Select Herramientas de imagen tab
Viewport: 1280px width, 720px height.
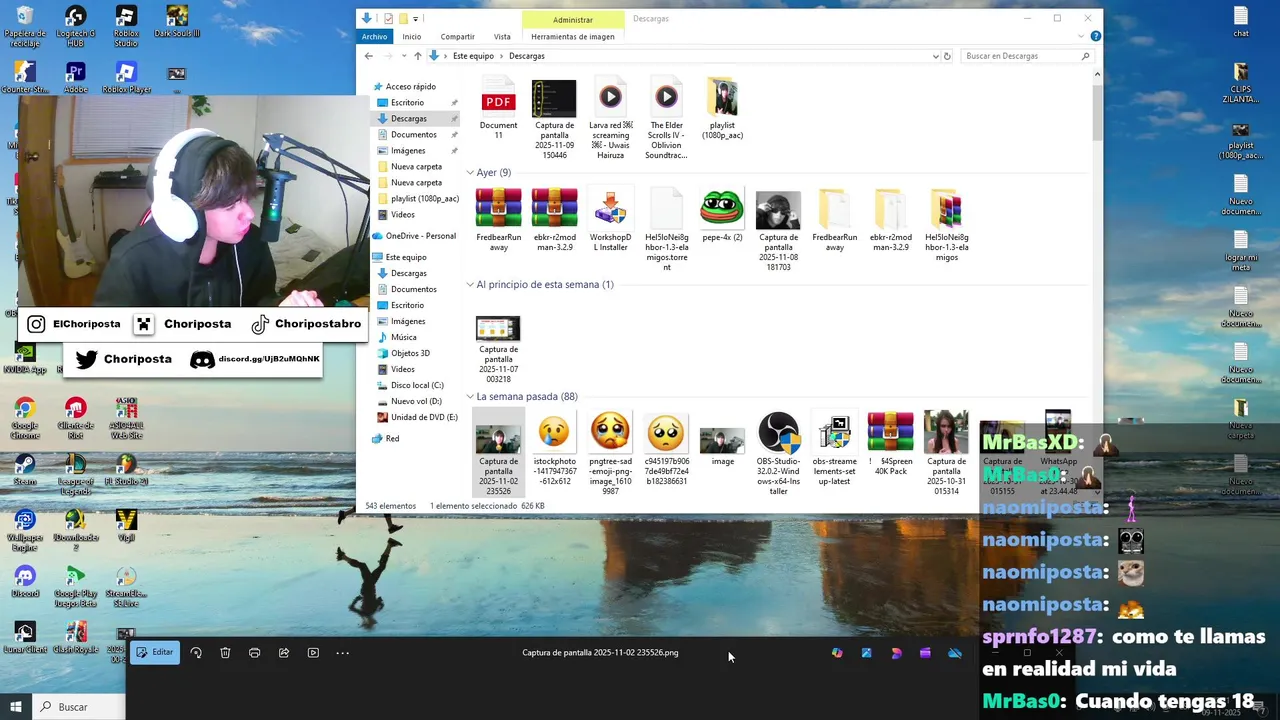click(573, 36)
